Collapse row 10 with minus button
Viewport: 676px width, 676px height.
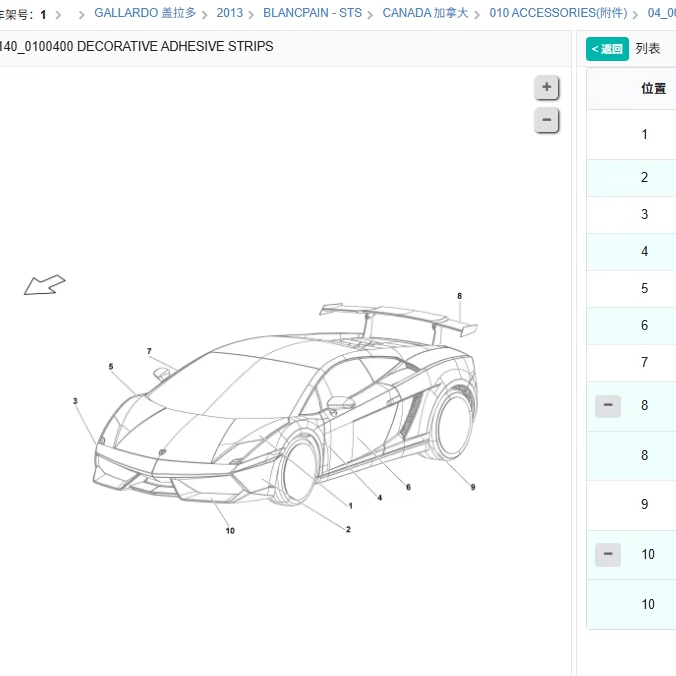coord(607,554)
